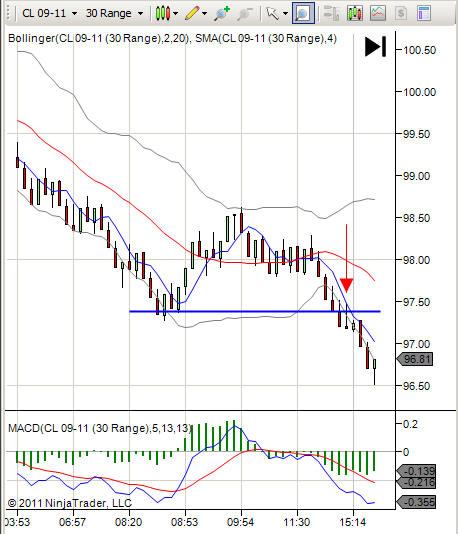Image resolution: width=458 pixels, height=534 pixels.
Task: Click the 09:54 time axis label
Action: pos(240,522)
